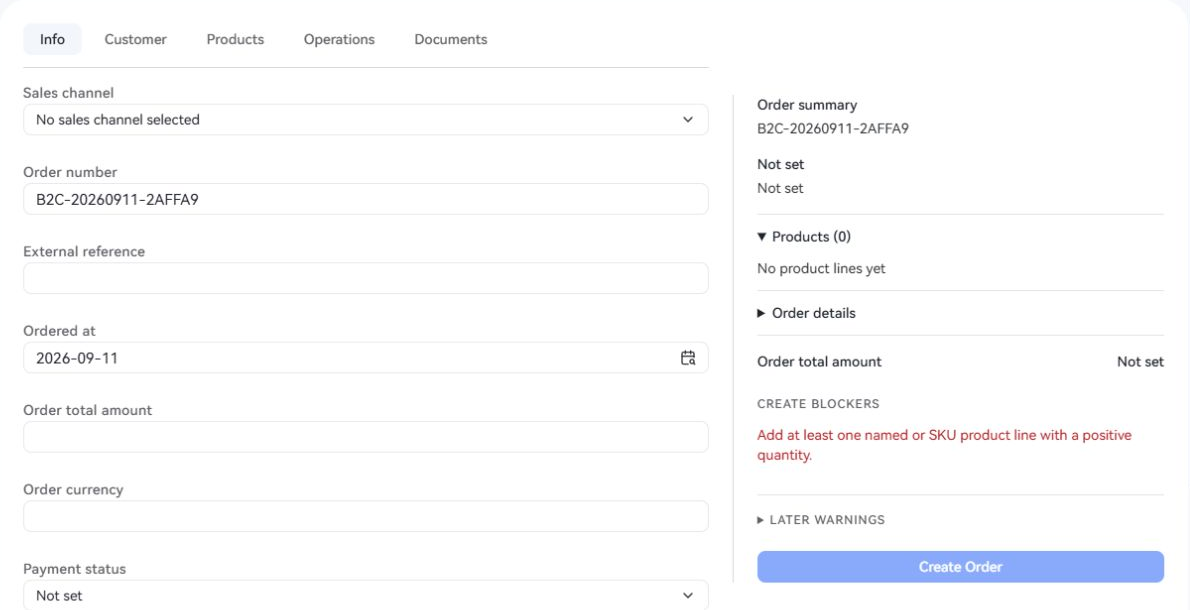
Task: Expand the Order details section
Action: coord(806,313)
